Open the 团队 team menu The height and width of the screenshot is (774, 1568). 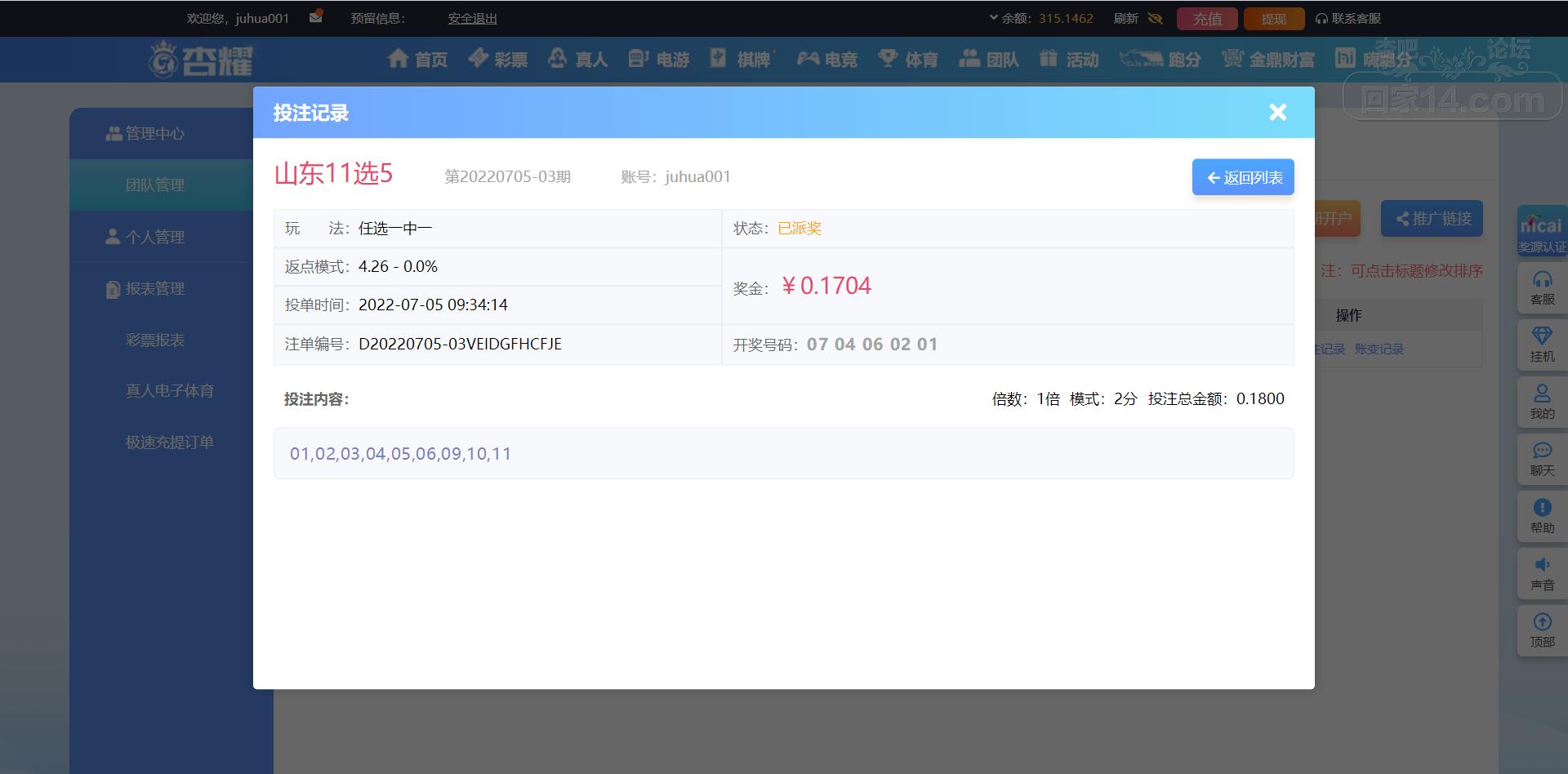(988, 59)
